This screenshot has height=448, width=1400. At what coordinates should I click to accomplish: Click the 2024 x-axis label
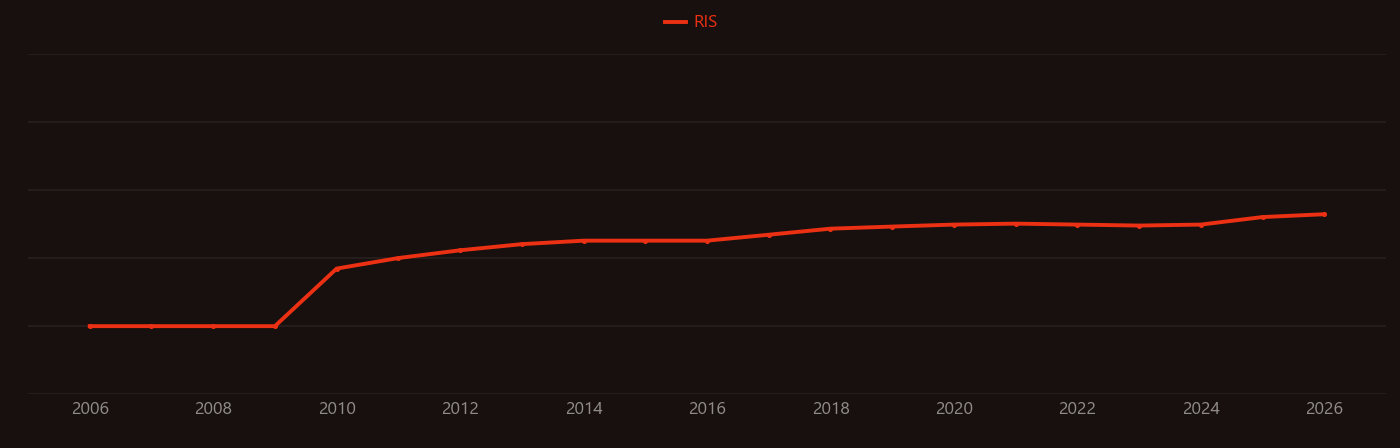tap(1201, 409)
